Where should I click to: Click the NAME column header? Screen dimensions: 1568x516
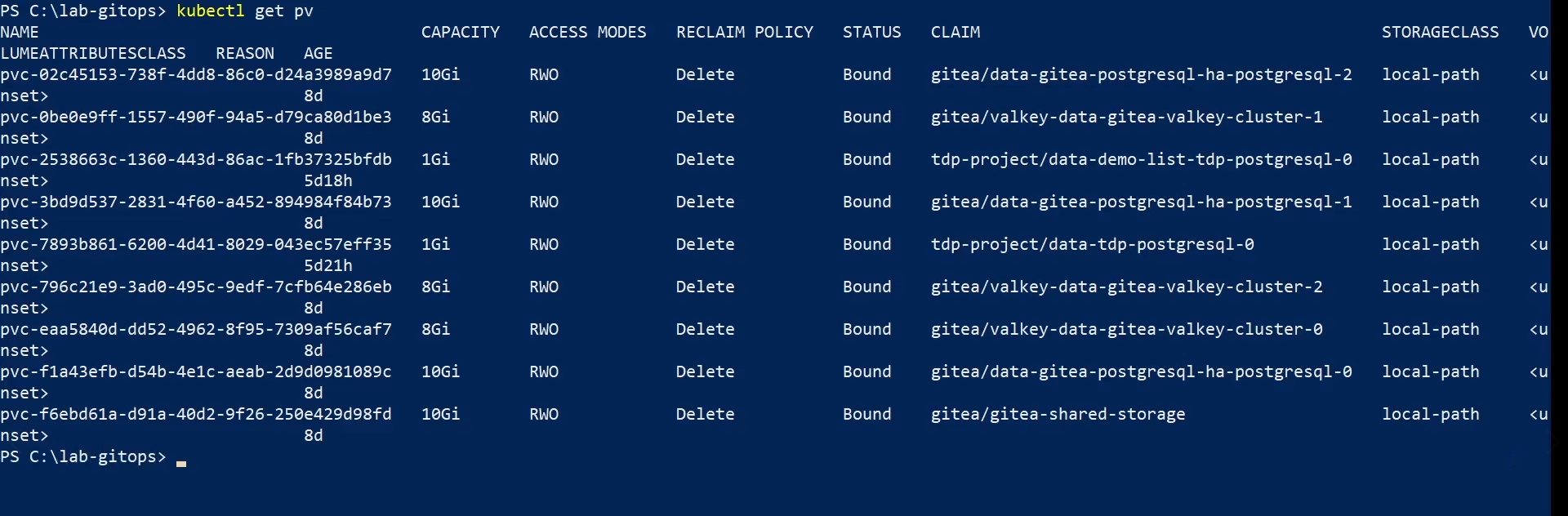[x=20, y=32]
